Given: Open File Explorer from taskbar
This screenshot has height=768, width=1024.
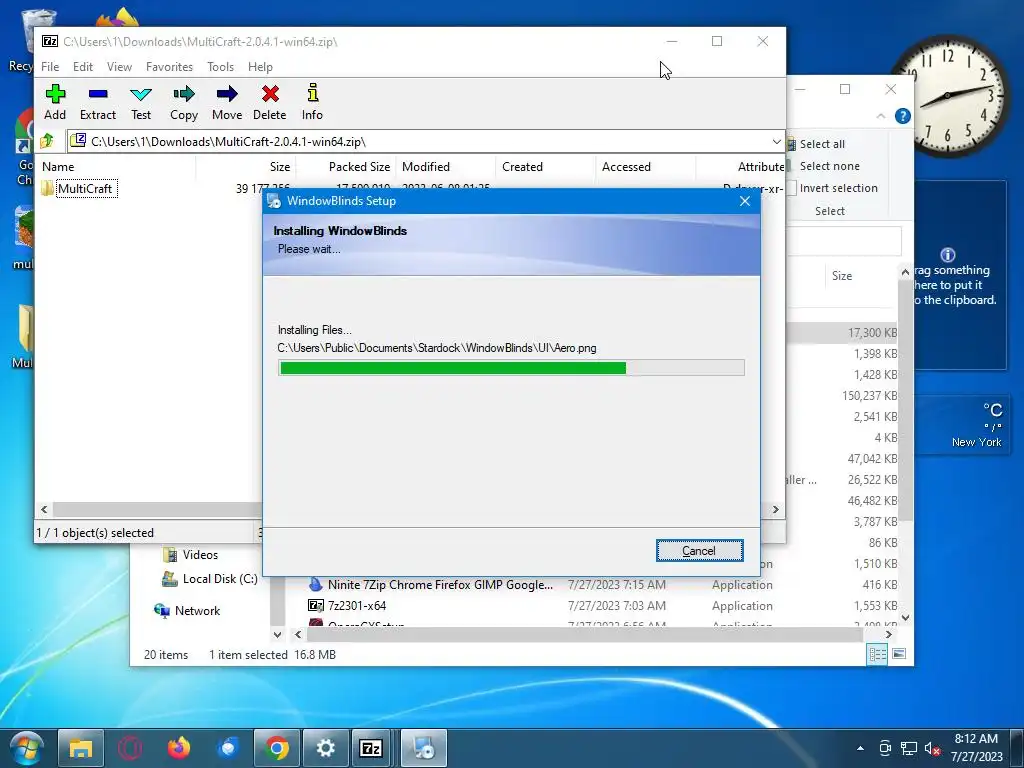Looking at the screenshot, I should pyautogui.click(x=80, y=748).
